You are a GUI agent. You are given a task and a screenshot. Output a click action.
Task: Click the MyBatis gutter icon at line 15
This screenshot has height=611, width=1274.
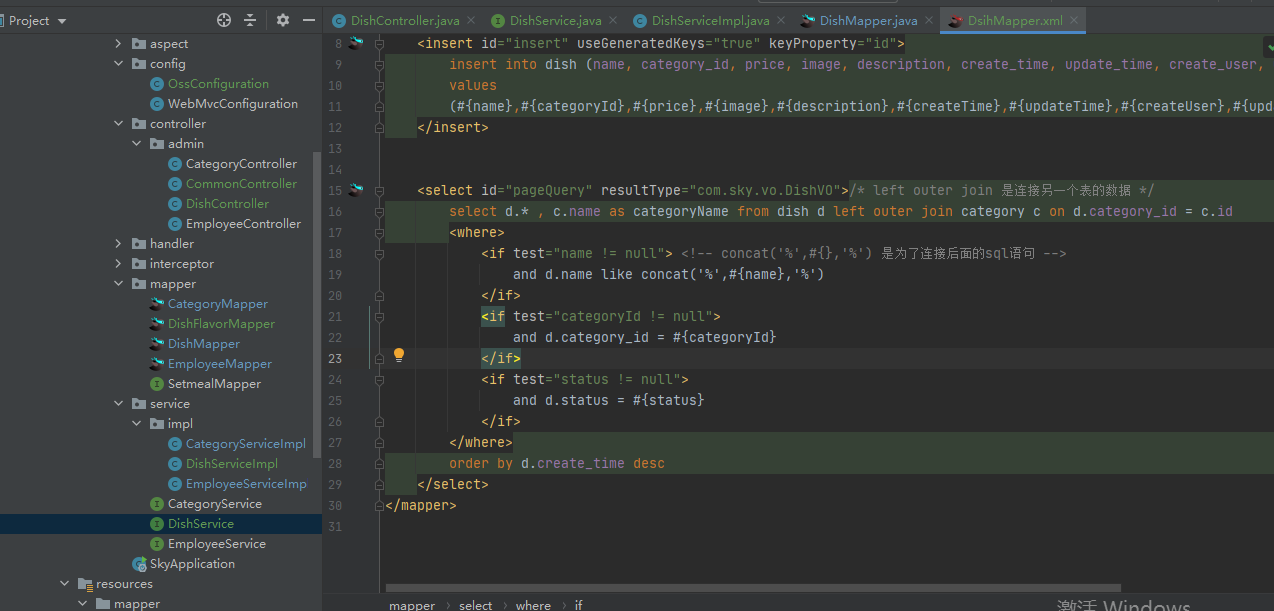(x=355, y=190)
